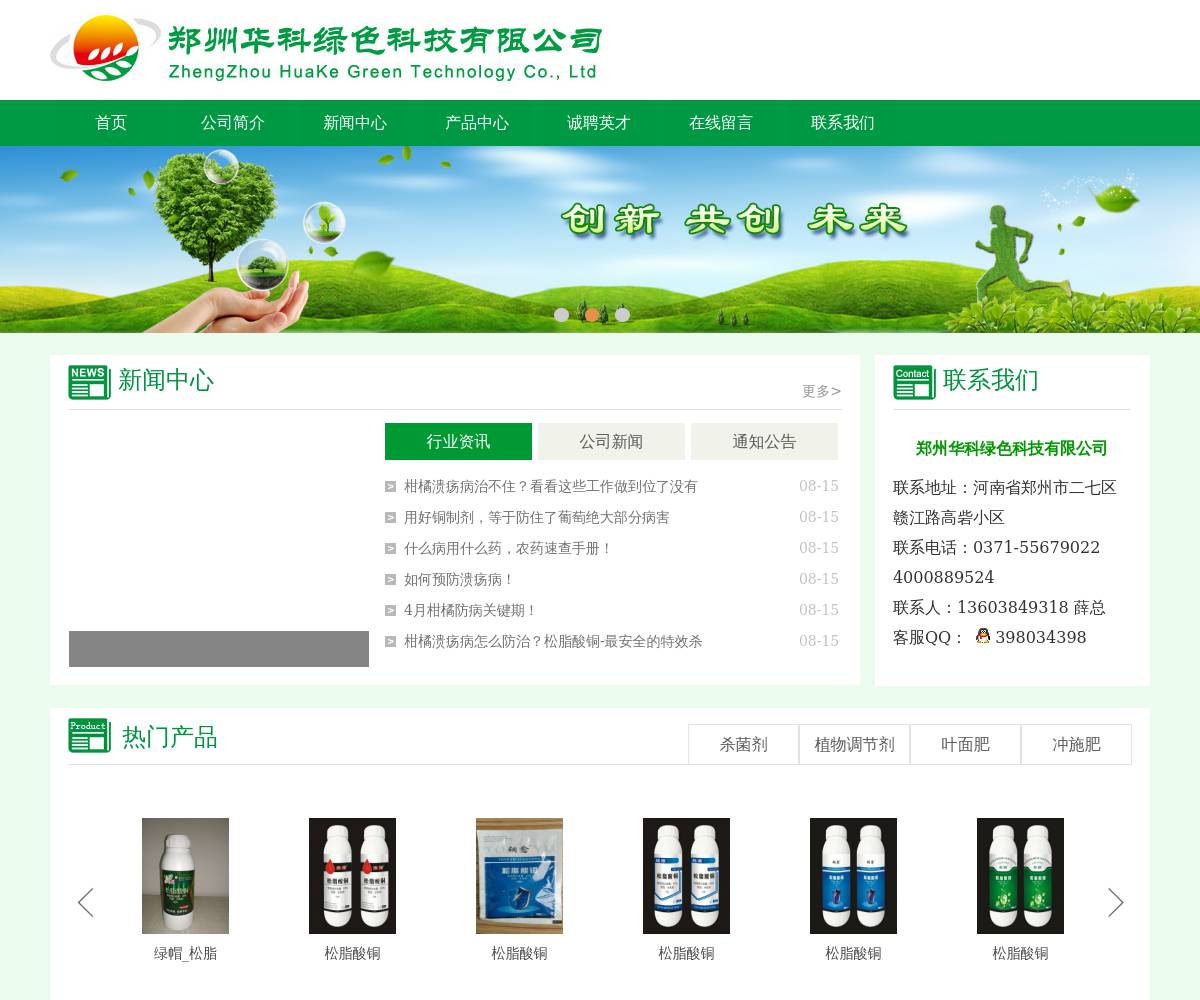This screenshot has height=1000, width=1200.
Task: Open the 绿帽_松脂 product thumbnail
Action: coord(185,876)
